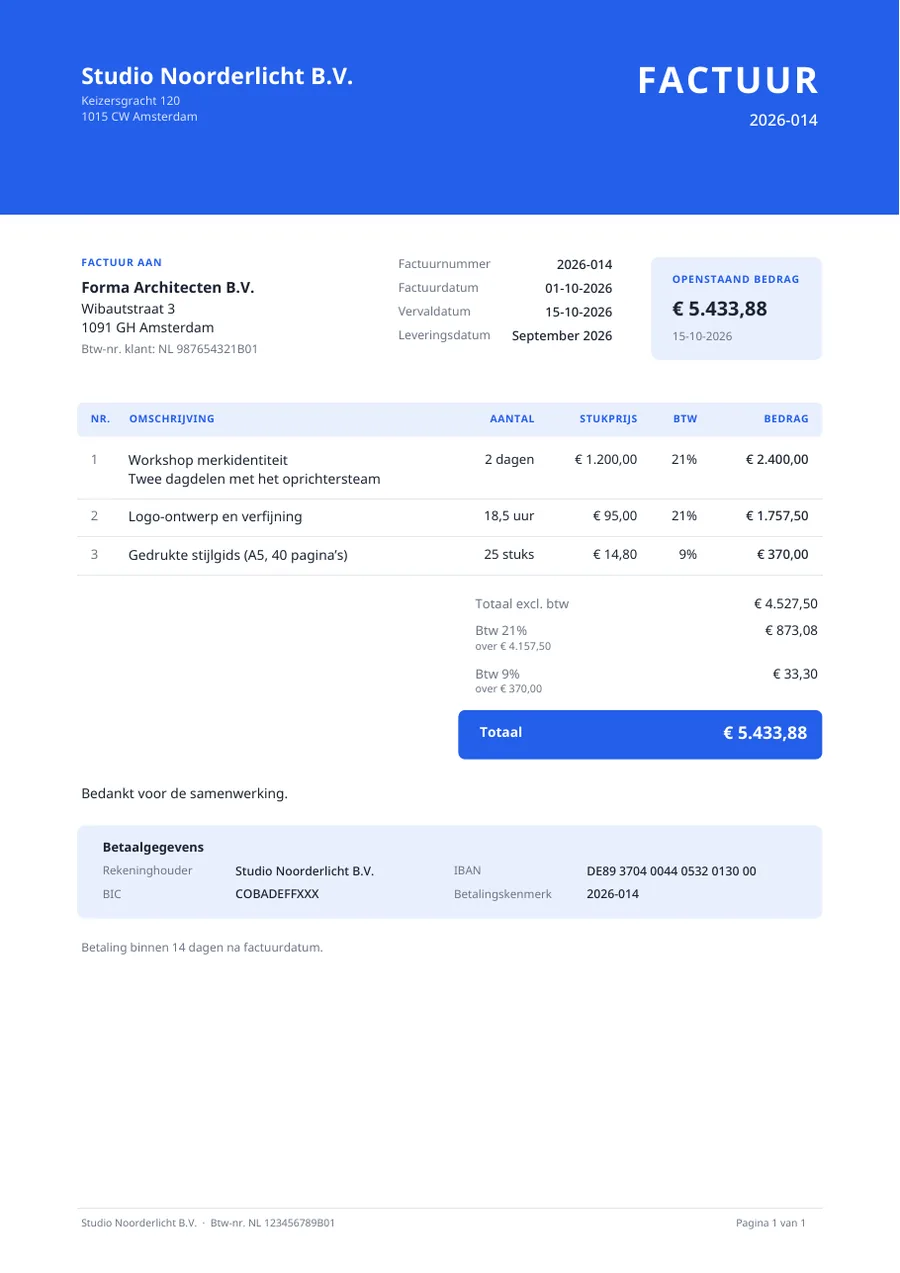Click the "Totaal" label in the blue bar
900x1273 pixels.
[x=501, y=733]
